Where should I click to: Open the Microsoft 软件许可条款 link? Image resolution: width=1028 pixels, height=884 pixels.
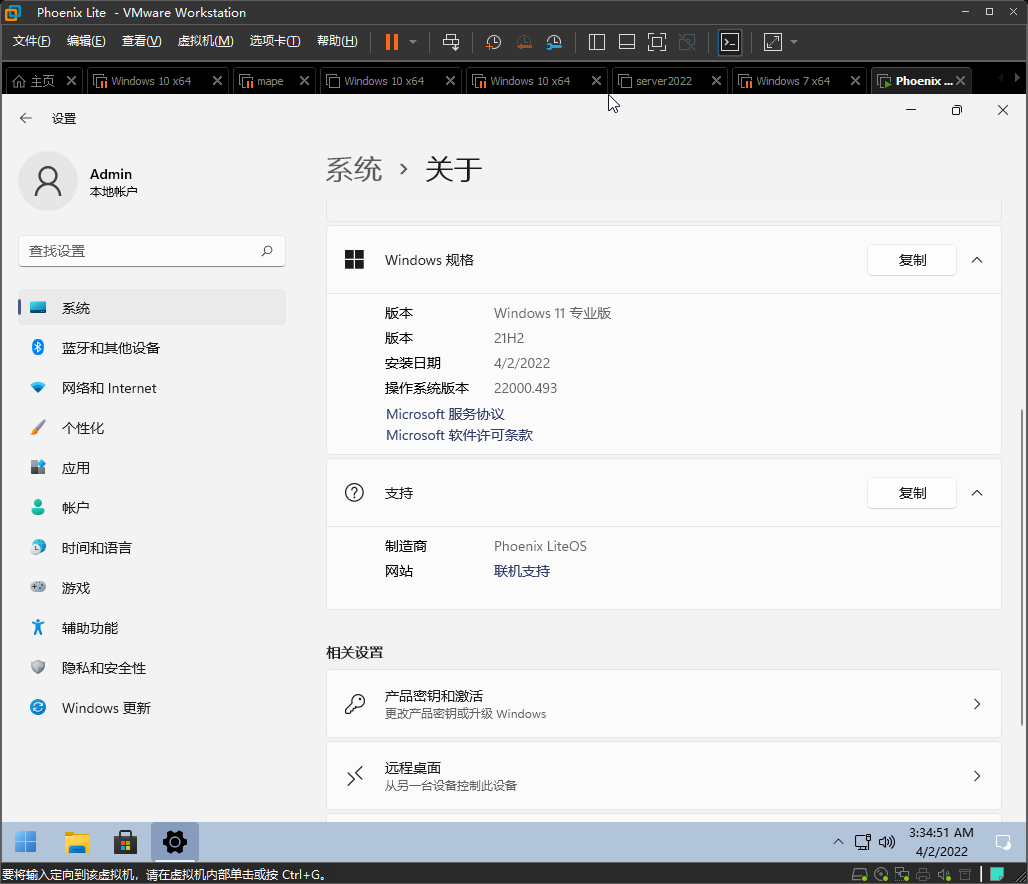coord(459,435)
